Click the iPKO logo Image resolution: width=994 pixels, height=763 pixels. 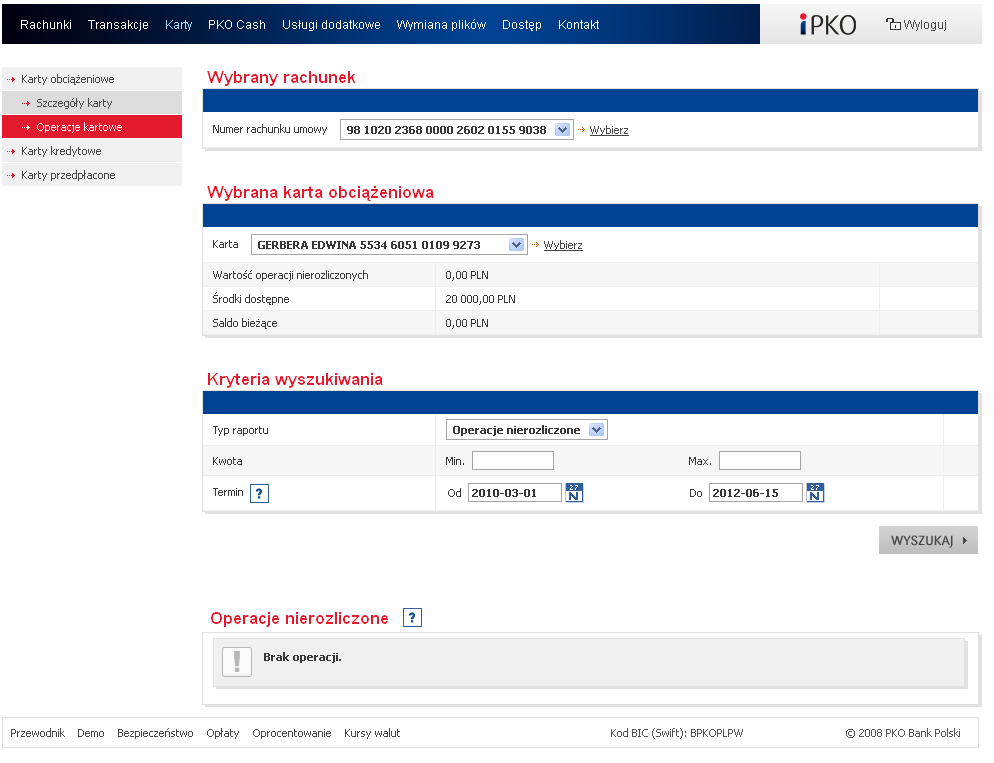click(x=828, y=25)
